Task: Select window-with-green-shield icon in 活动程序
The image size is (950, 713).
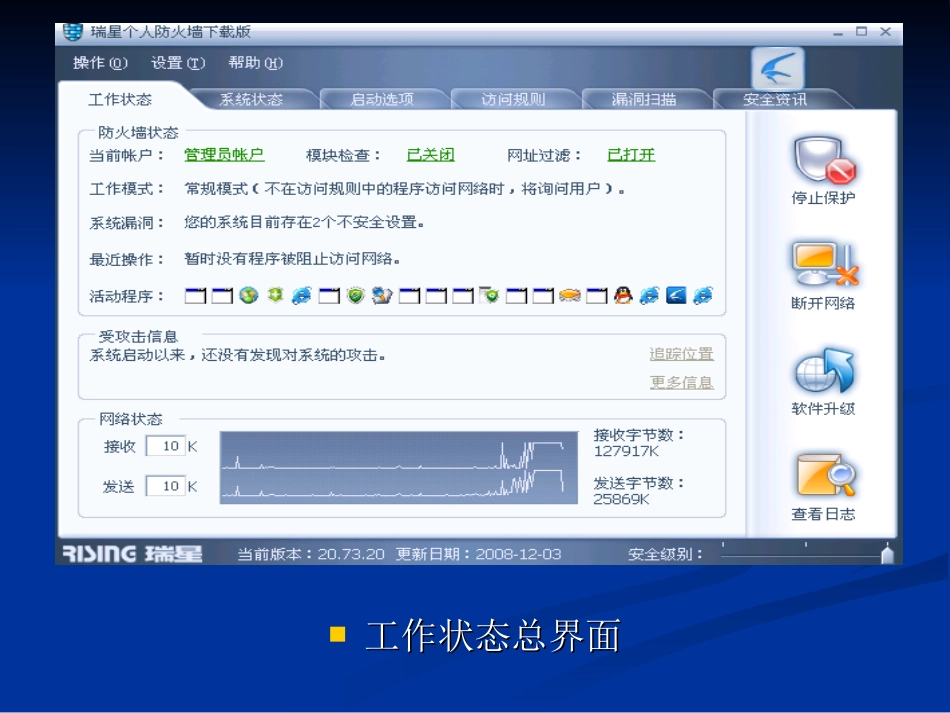Action: 489,296
